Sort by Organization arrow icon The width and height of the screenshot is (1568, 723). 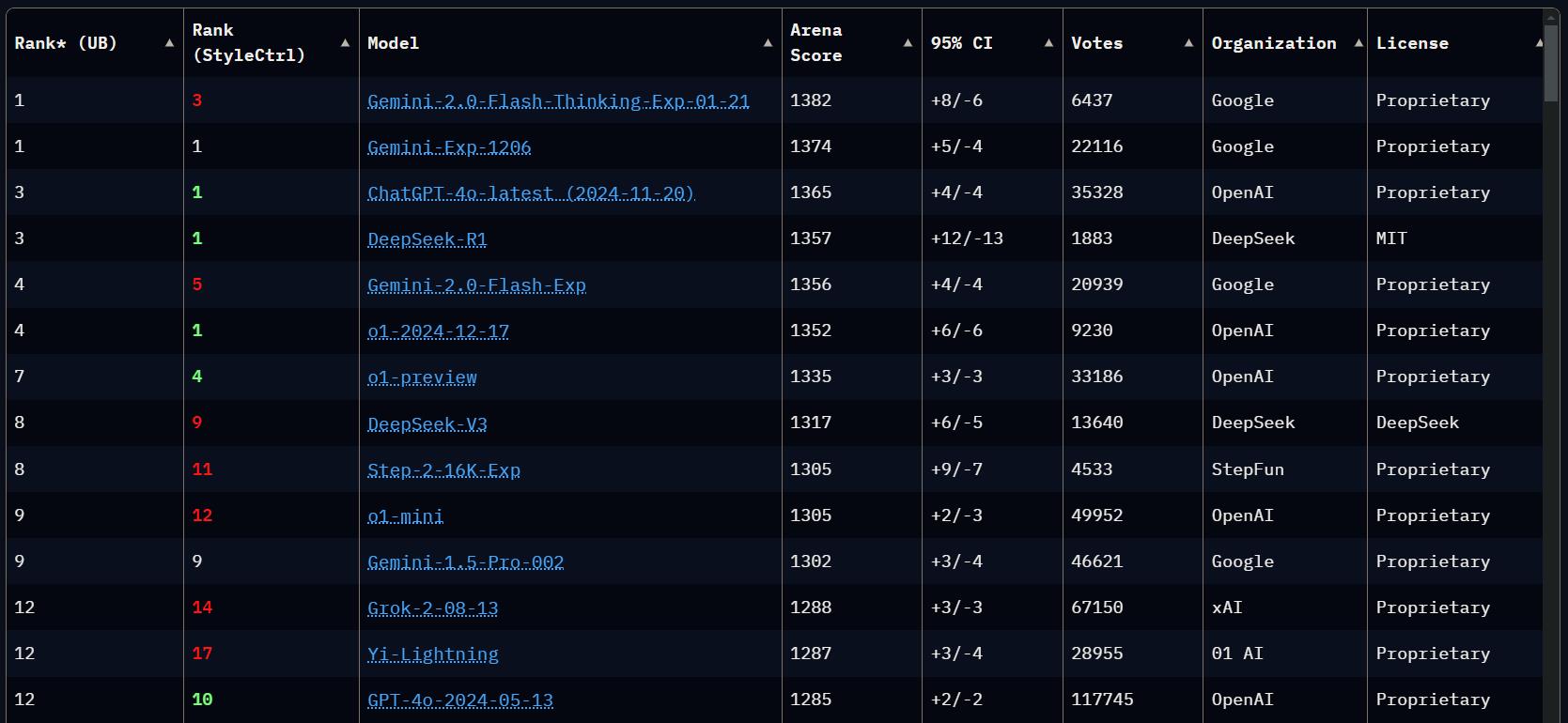click(1358, 43)
